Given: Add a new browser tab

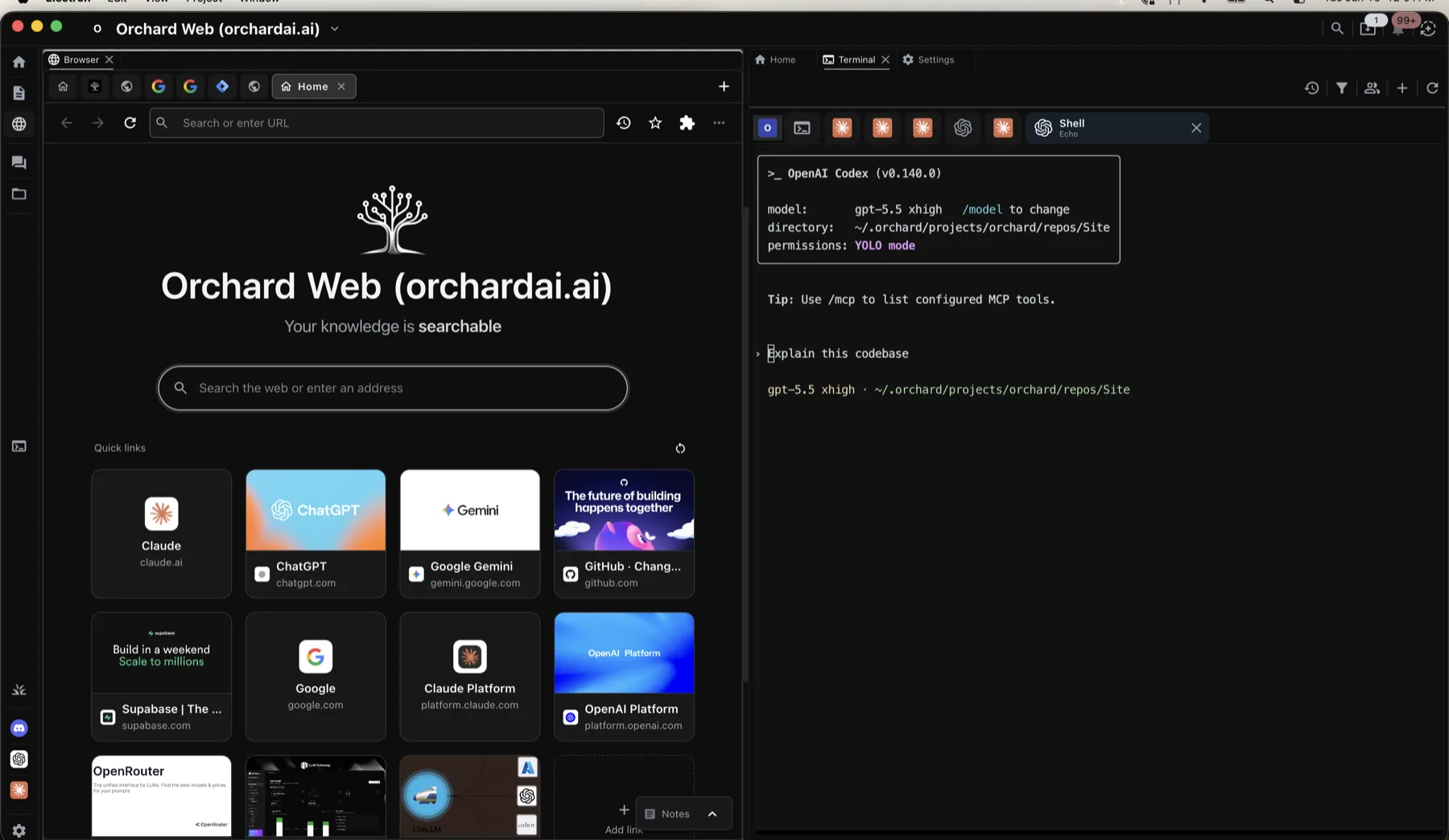Looking at the screenshot, I should tap(724, 86).
